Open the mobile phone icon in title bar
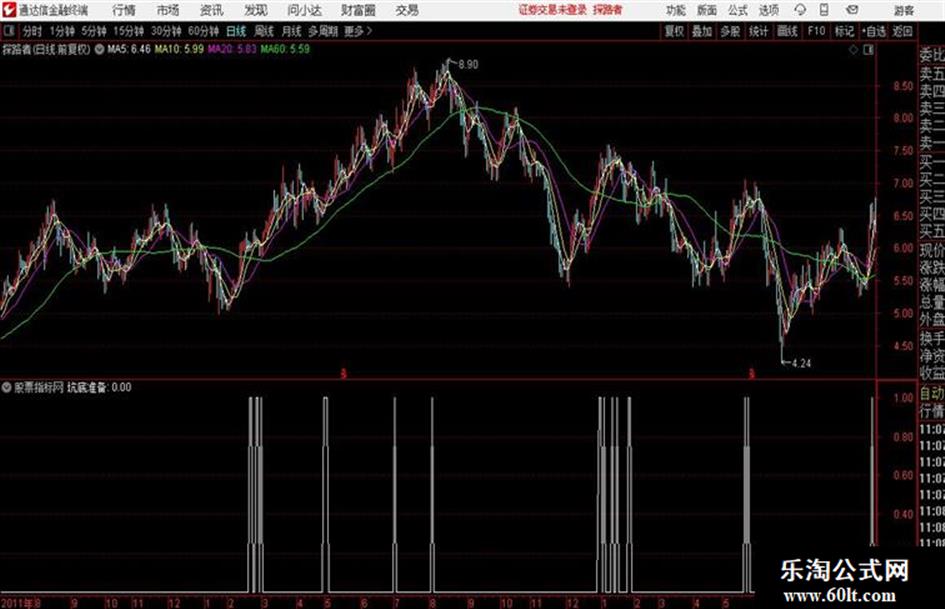Image resolution: width=945 pixels, height=609 pixels. [x=824, y=10]
